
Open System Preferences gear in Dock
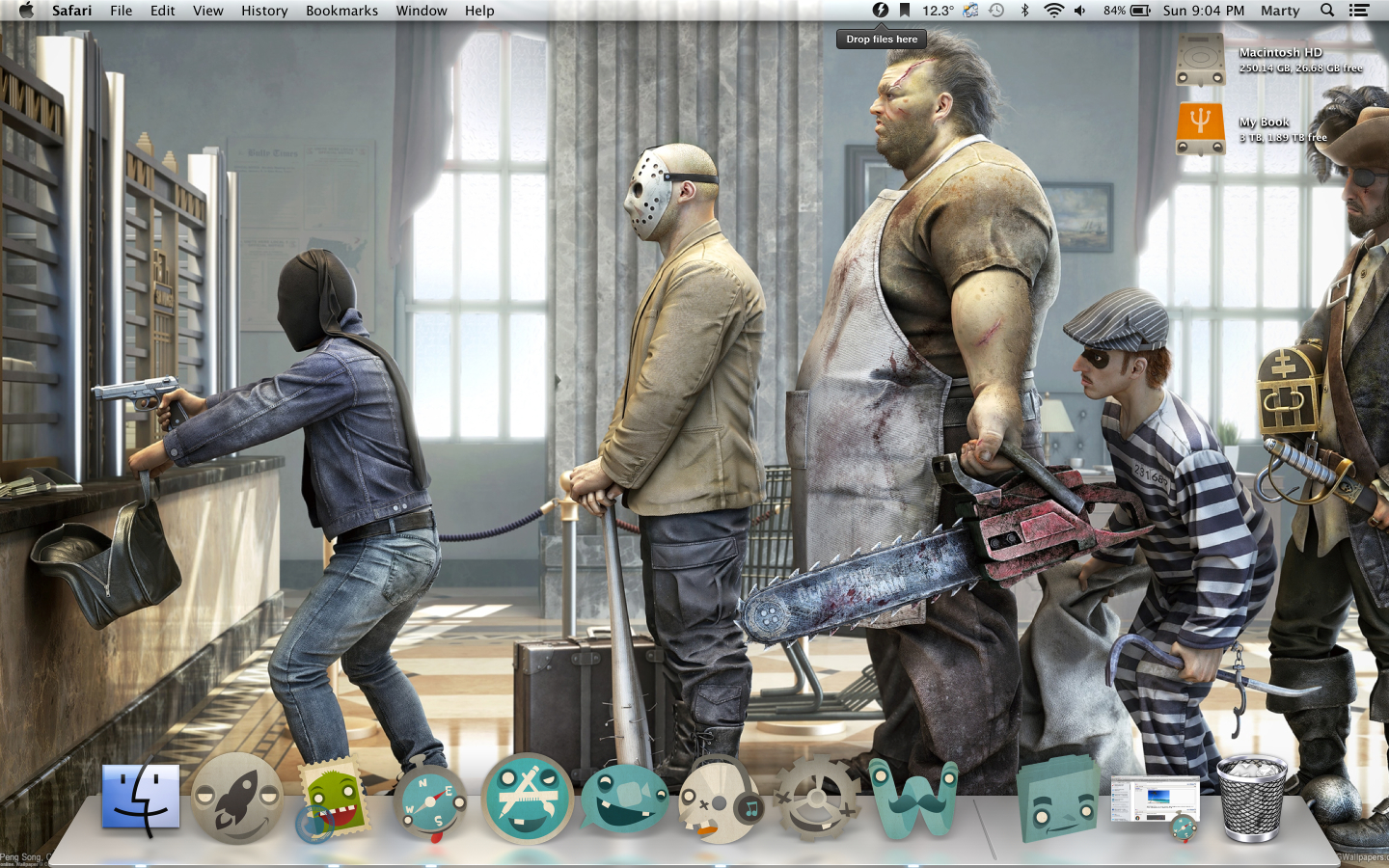[x=816, y=799]
